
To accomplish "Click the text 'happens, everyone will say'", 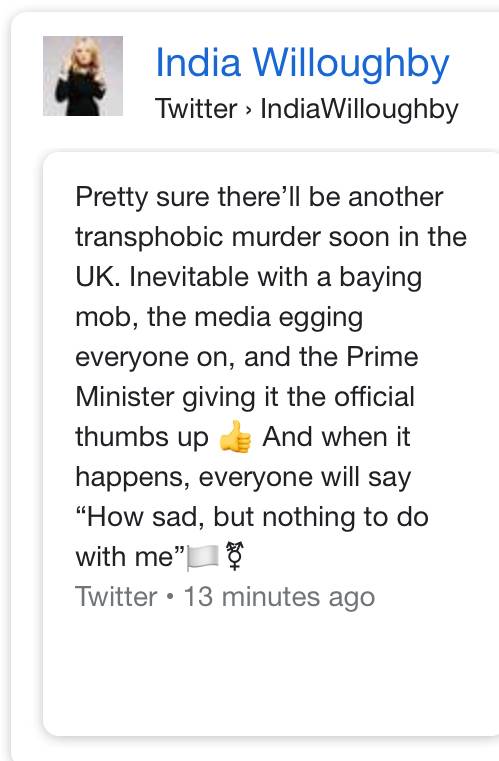I will coord(243,477).
